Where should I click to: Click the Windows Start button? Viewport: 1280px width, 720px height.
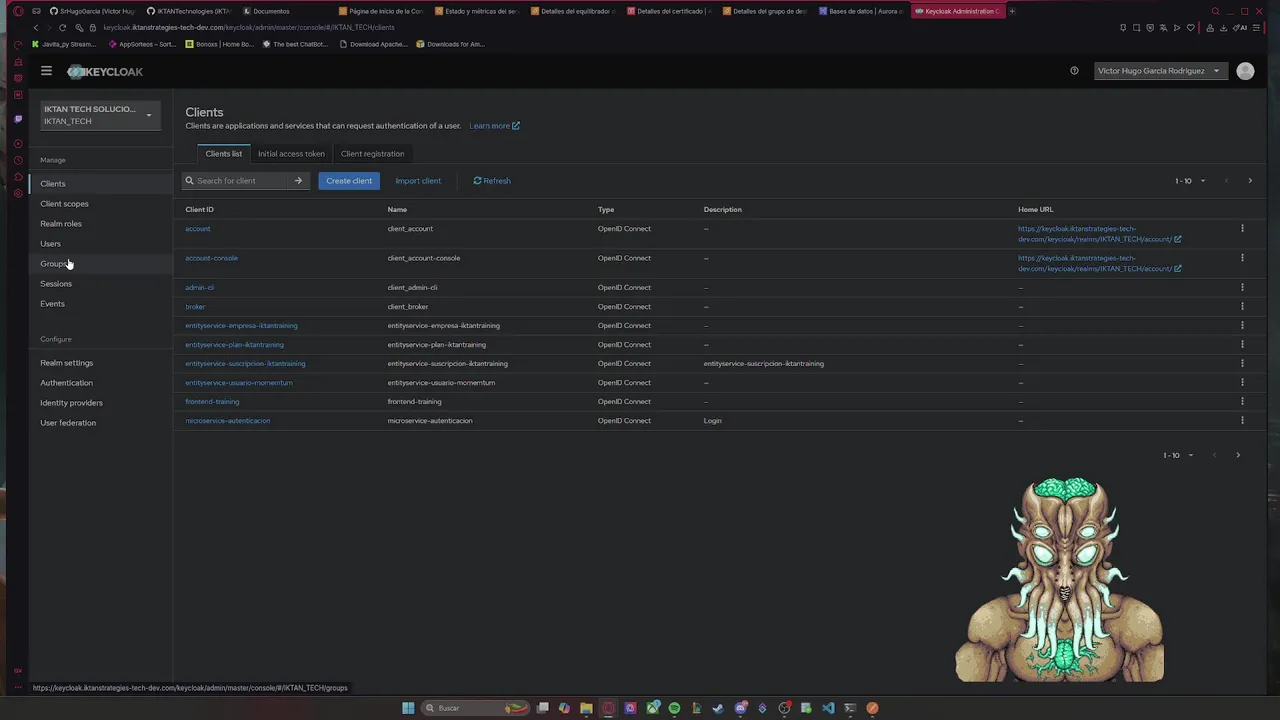(408, 708)
